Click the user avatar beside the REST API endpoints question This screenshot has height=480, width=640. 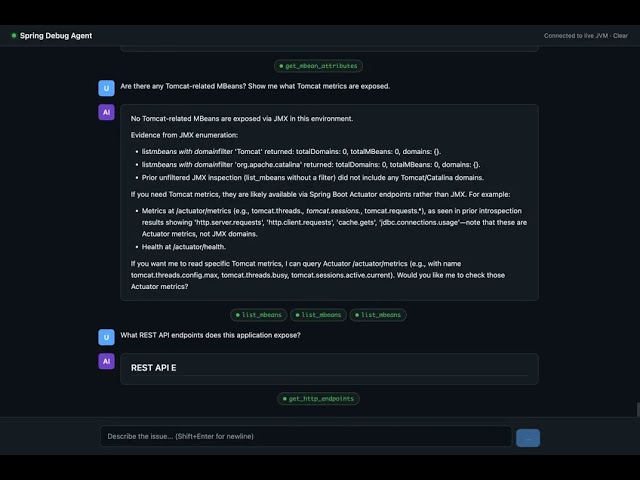coord(106,337)
